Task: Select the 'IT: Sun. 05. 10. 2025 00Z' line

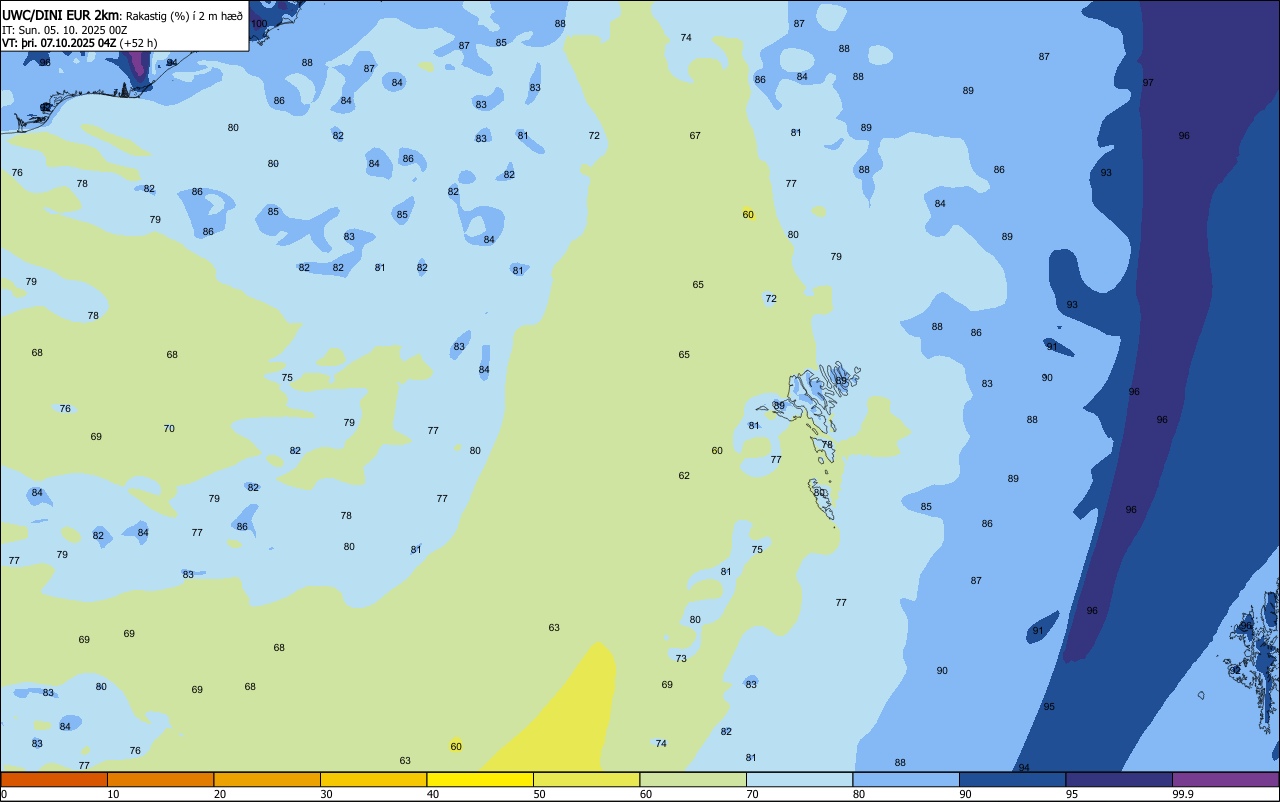Action: pyautogui.click(x=64, y=30)
